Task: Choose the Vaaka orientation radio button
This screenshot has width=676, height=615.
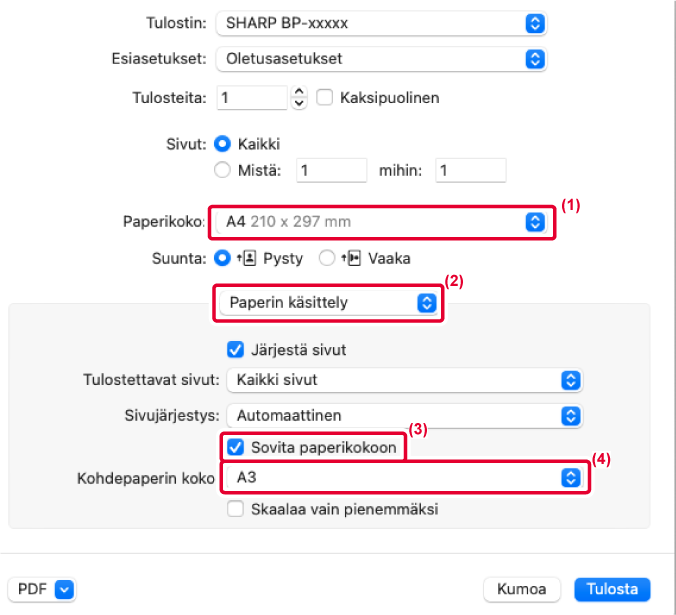Action: click(x=326, y=259)
